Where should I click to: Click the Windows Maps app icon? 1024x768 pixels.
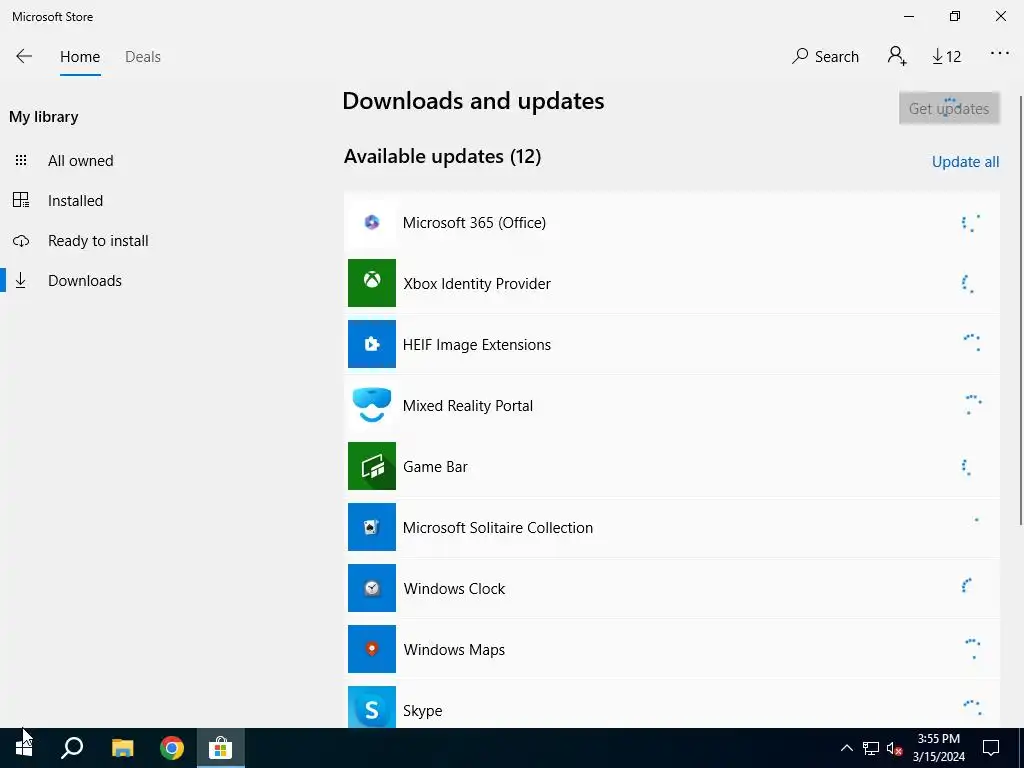pyautogui.click(x=372, y=649)
